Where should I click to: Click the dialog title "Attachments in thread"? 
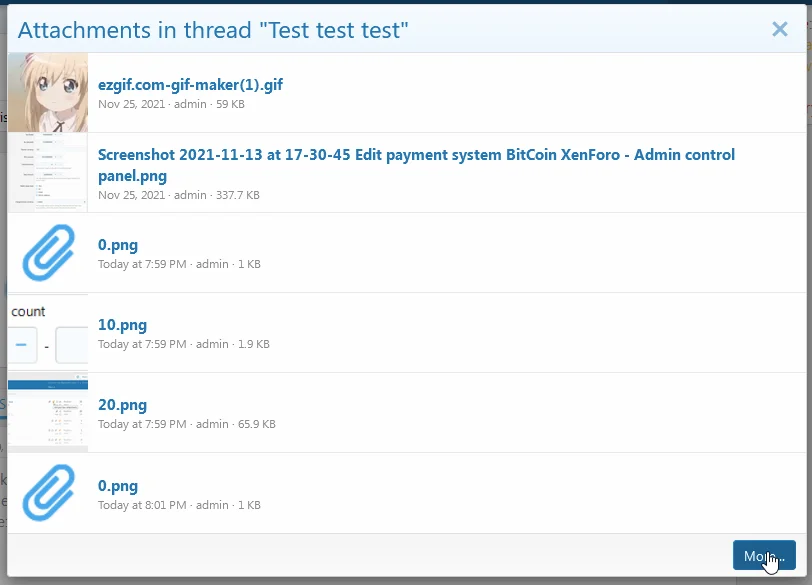click(x=213, y=30)
